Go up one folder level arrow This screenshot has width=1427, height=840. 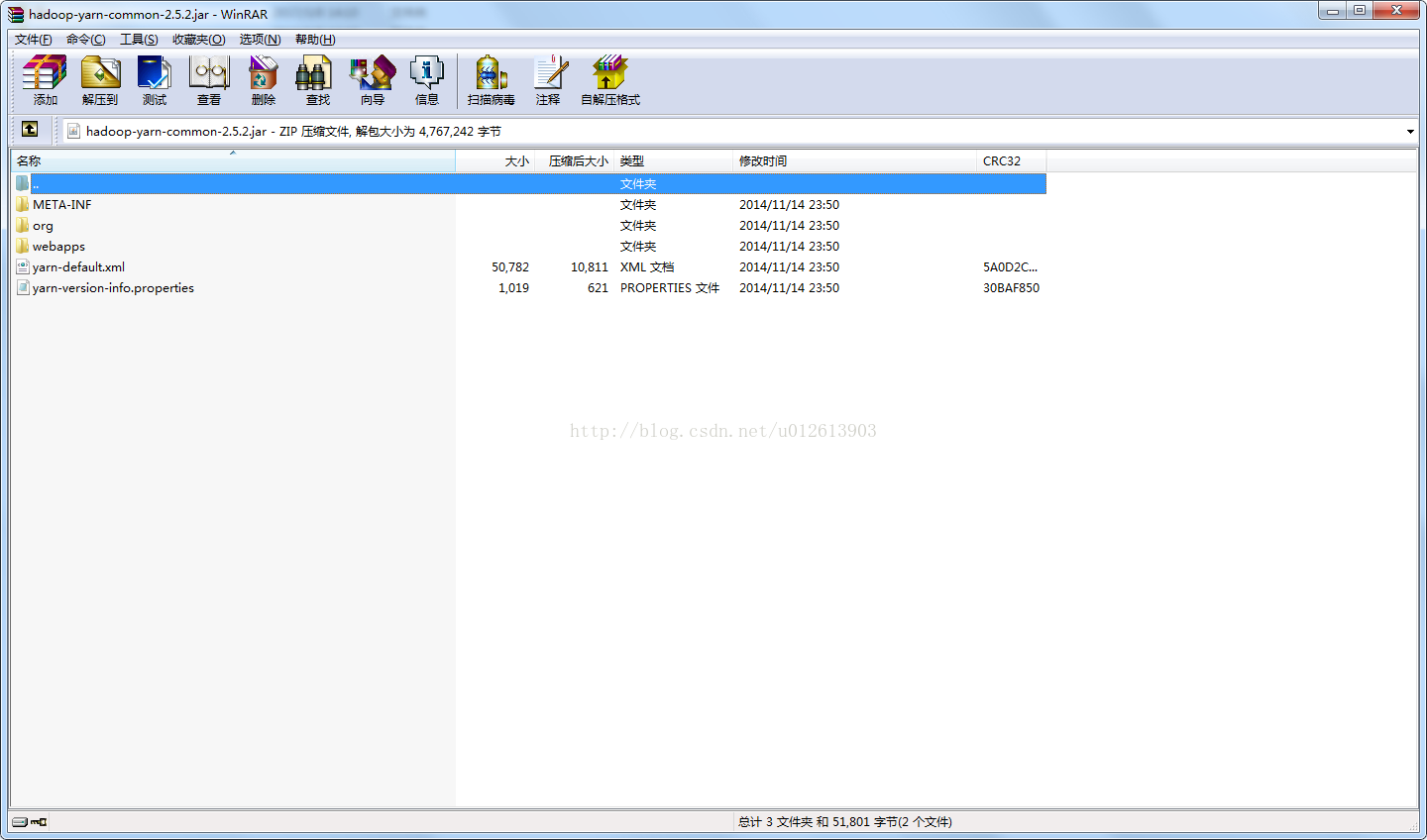click(30, 130)
